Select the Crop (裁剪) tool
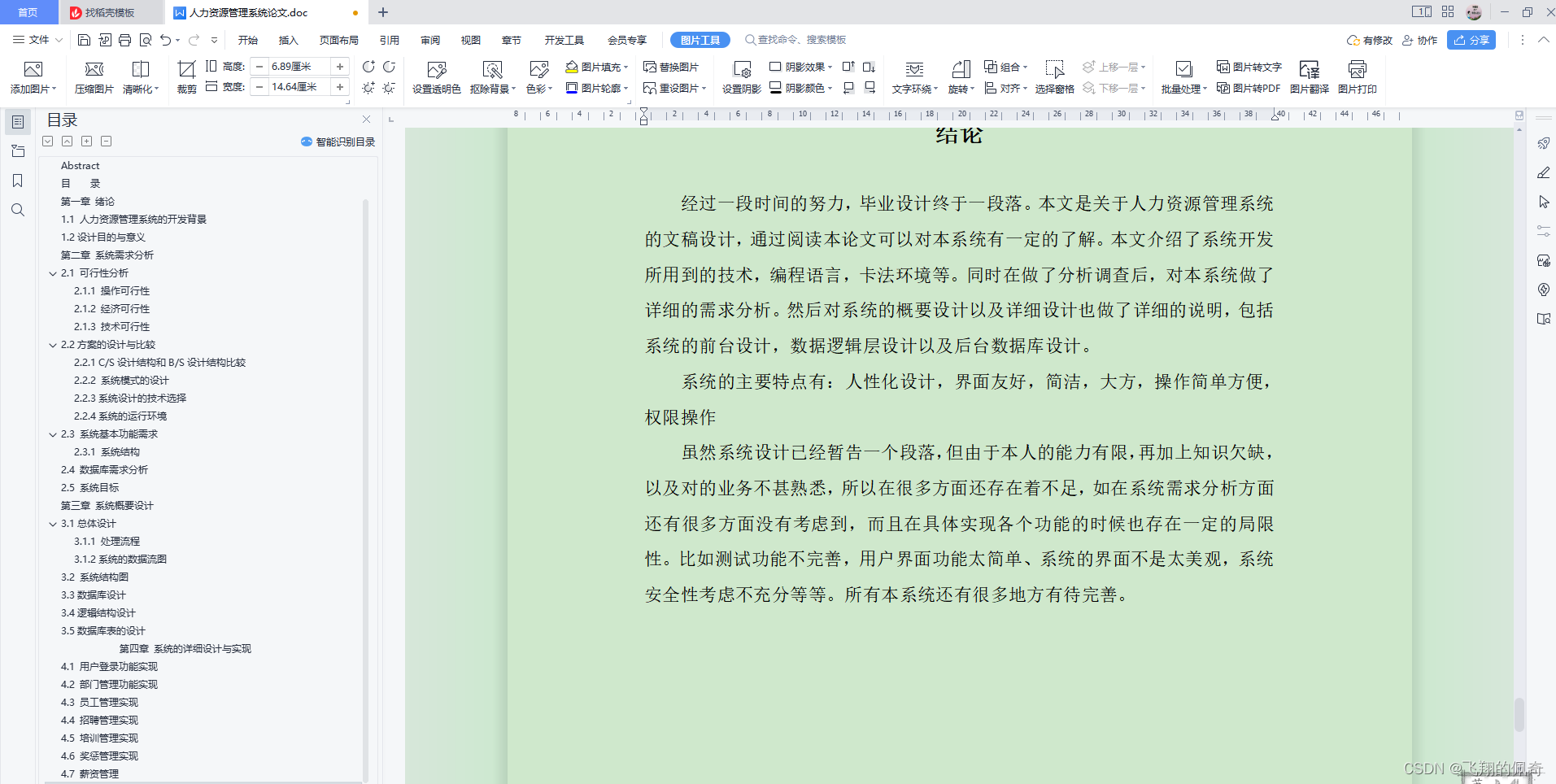This screenshot has width=1556, height=784. pyautogui.click(x=186, y=77)
